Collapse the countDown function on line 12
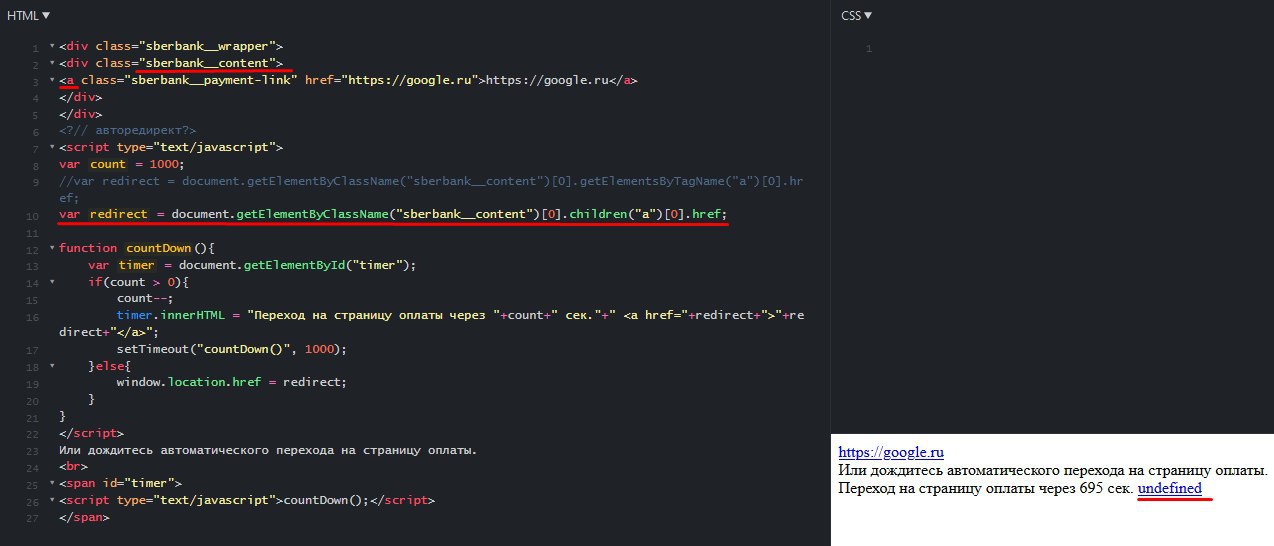This screenshot has width=1274, height=546. (x=52, y=249)
